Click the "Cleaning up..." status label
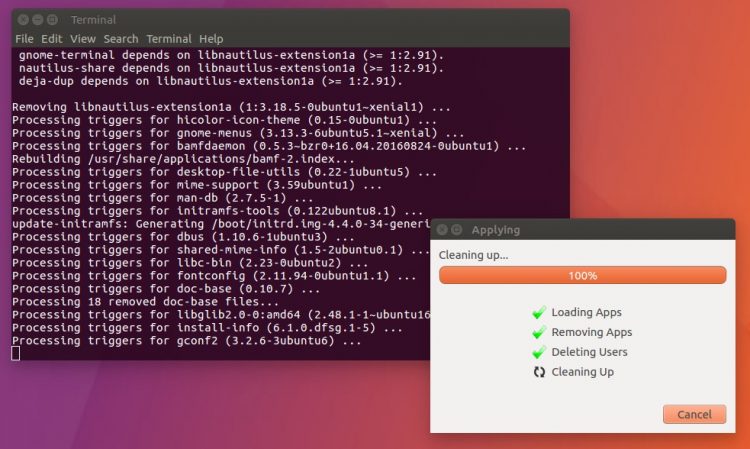Screen dimensions: 750x449 [x=474, y=255]
